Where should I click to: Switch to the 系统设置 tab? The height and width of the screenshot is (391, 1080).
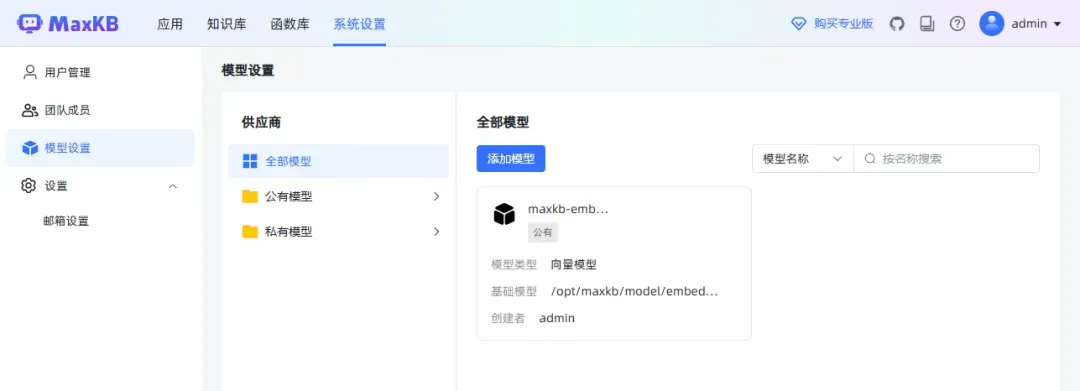tap(360, 24)
